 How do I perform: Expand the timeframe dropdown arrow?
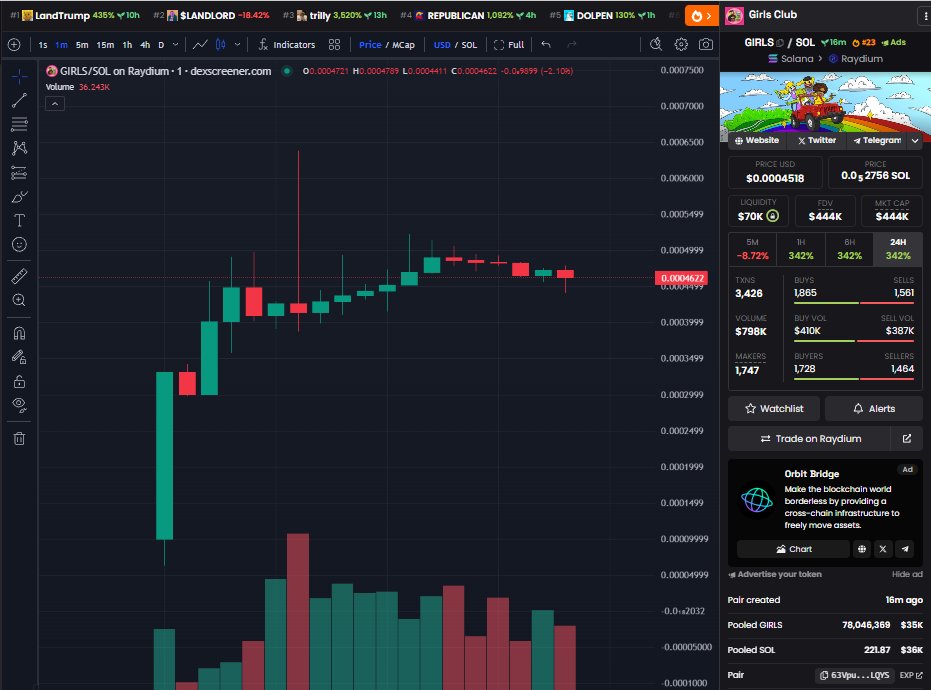(175, 45)
